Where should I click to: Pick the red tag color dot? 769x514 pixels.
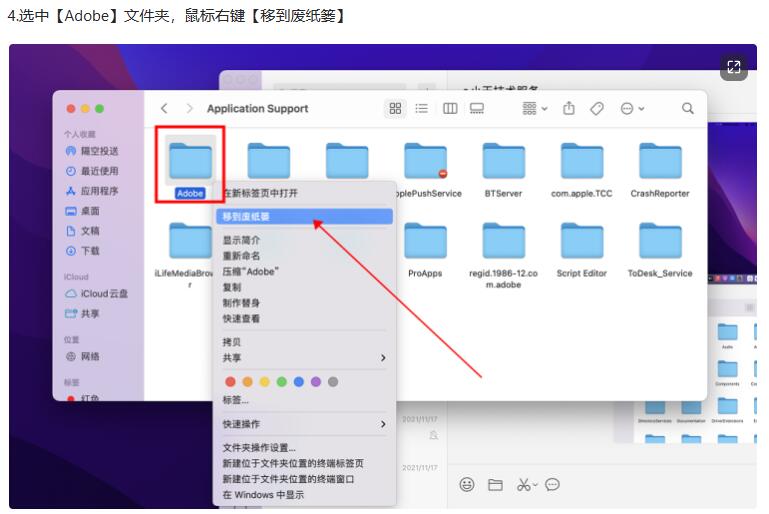pos(231,382)
